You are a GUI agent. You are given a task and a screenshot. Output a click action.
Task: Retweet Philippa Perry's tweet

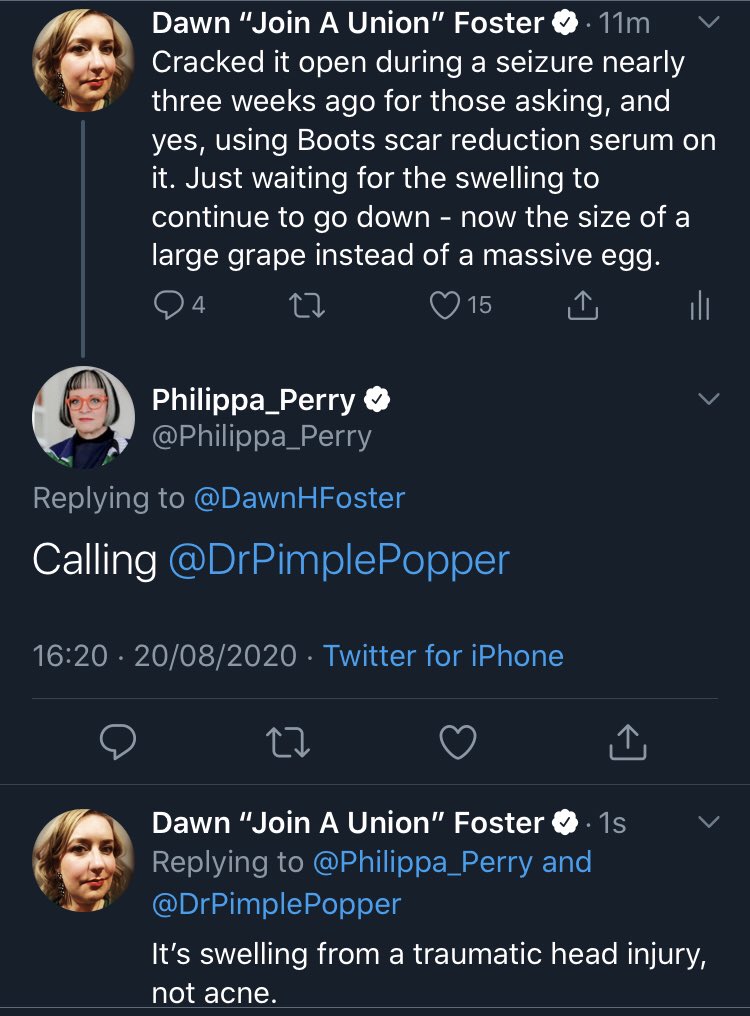pos(287,741)
